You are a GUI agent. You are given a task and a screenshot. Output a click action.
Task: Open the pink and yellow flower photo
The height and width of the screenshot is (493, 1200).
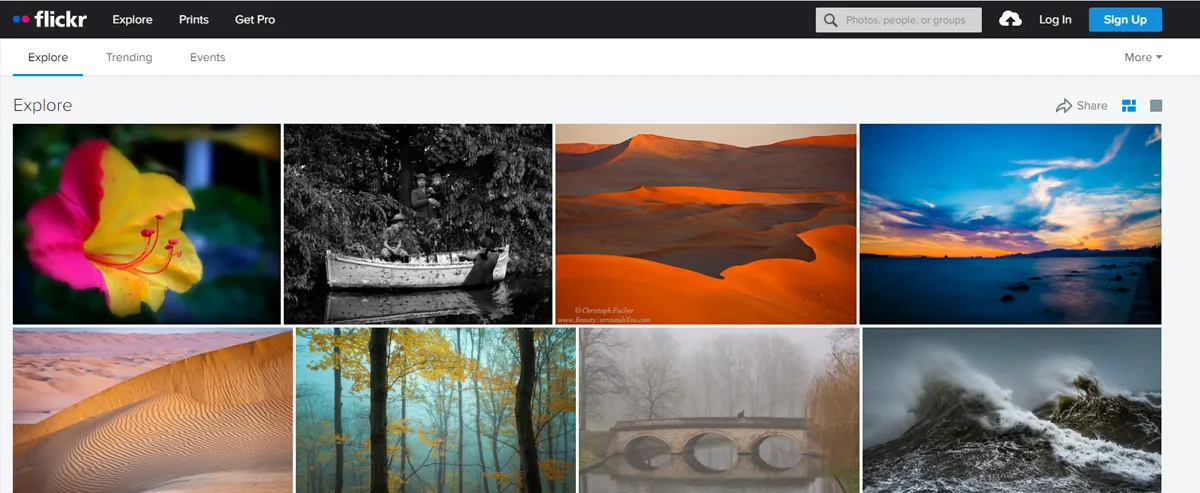pyautogui.click(x=147, y=224)
